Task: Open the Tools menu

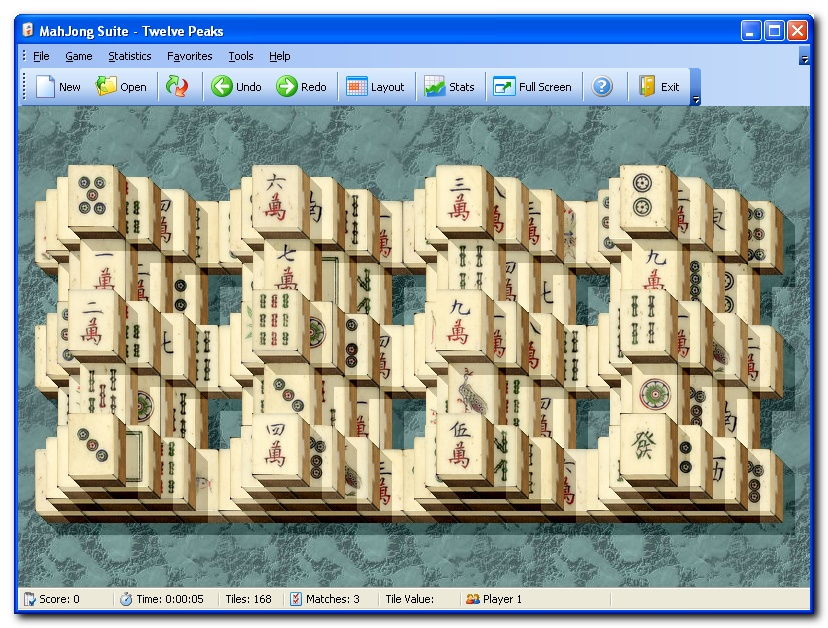Action: 241,56
